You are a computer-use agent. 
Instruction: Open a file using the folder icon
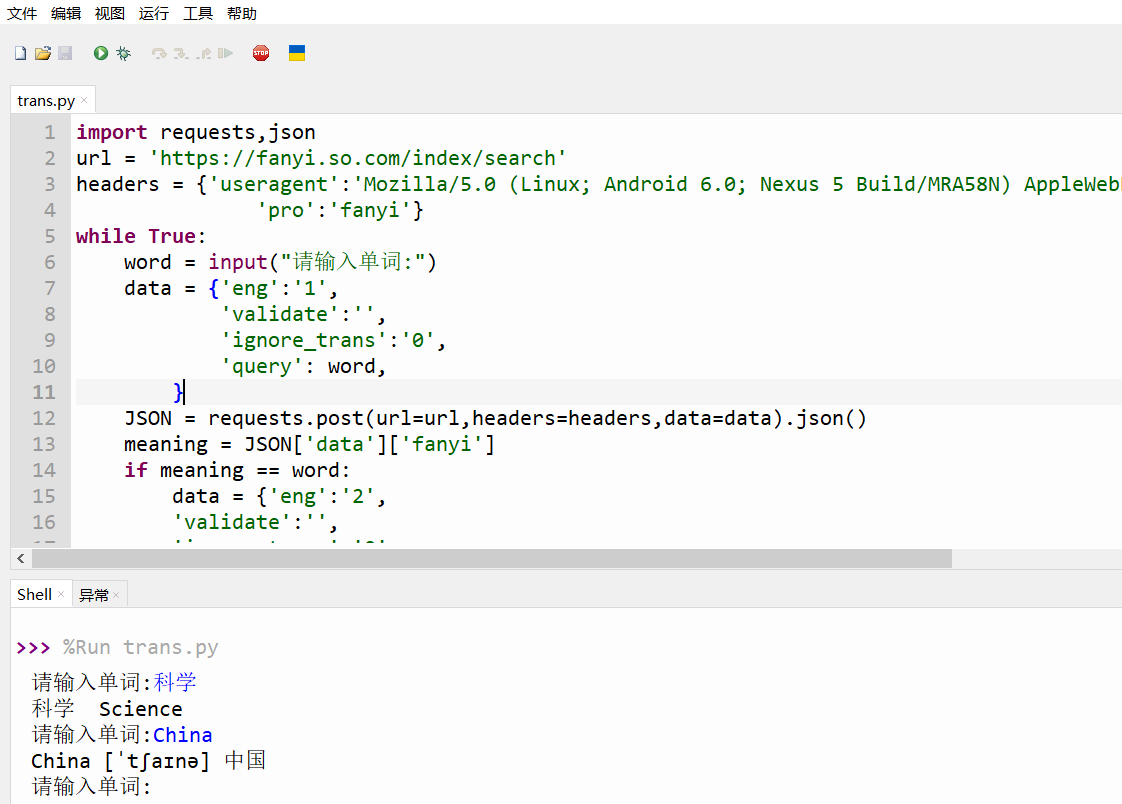[x=43, y=53]
